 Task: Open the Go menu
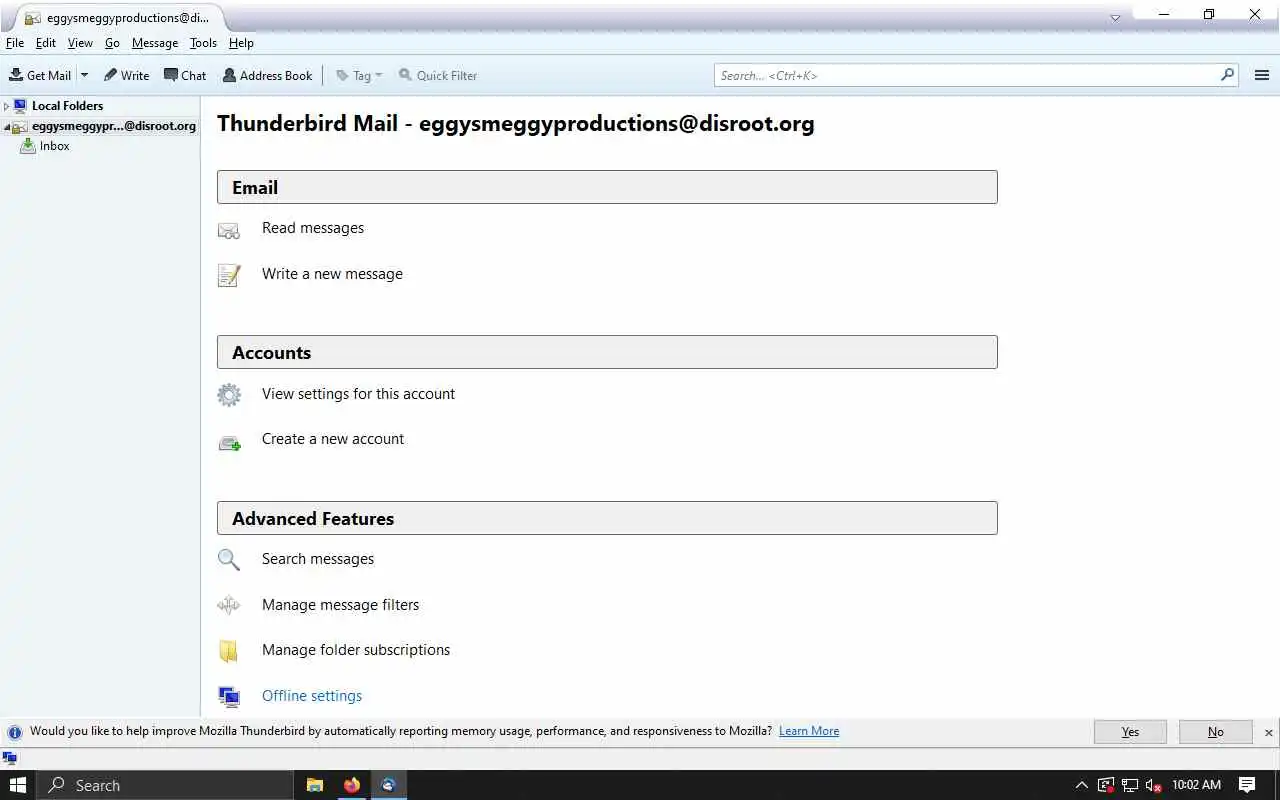tap(112, 43)
